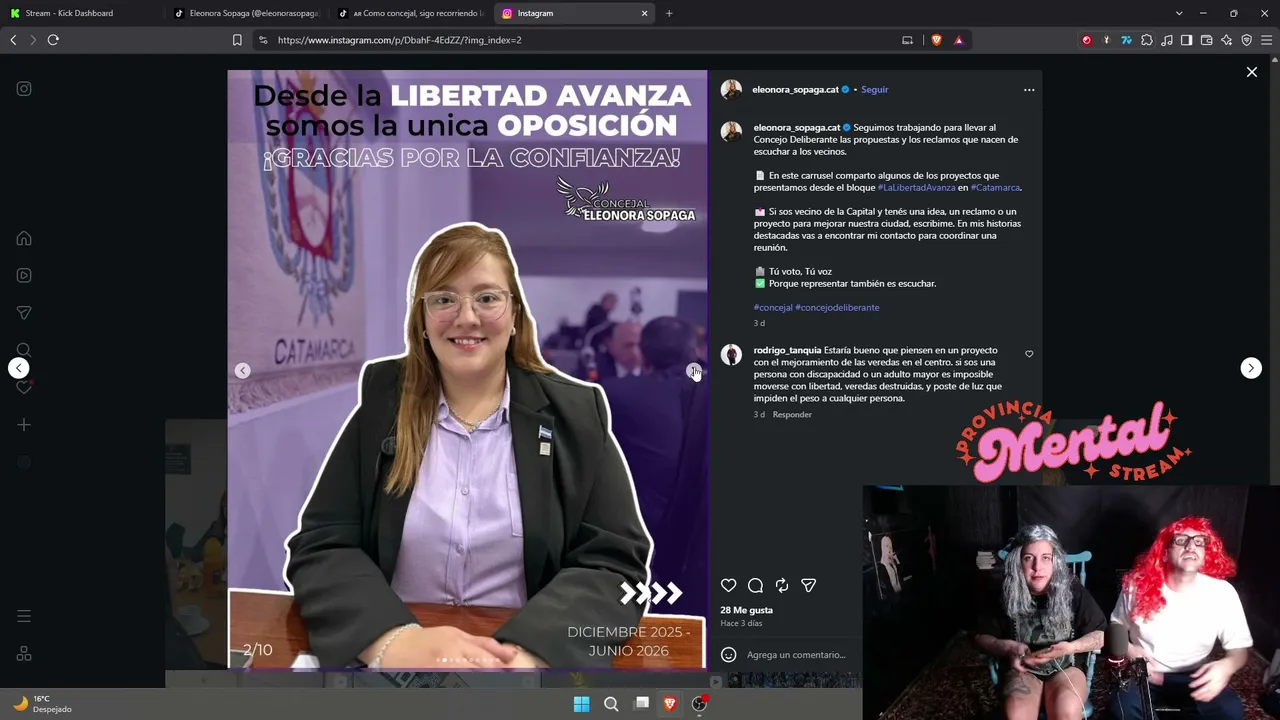The height and width of the screenshot is (720, 1280).
Task: Open the #concejodeliberante hashtag
Action: click(x=837, y=308)
